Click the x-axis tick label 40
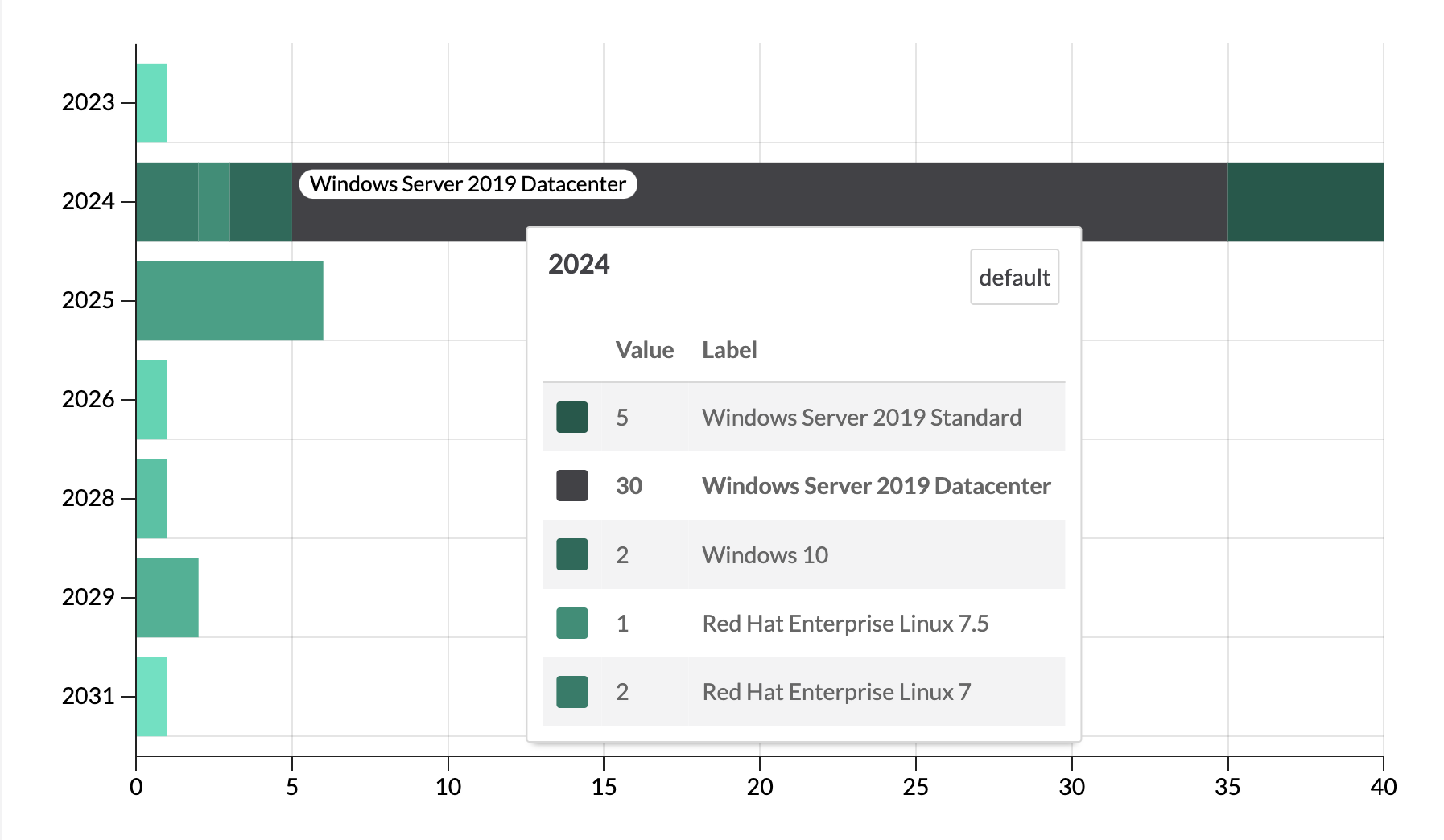The width and height of the screenshot is (1444, 840). tap(1384, 787)
